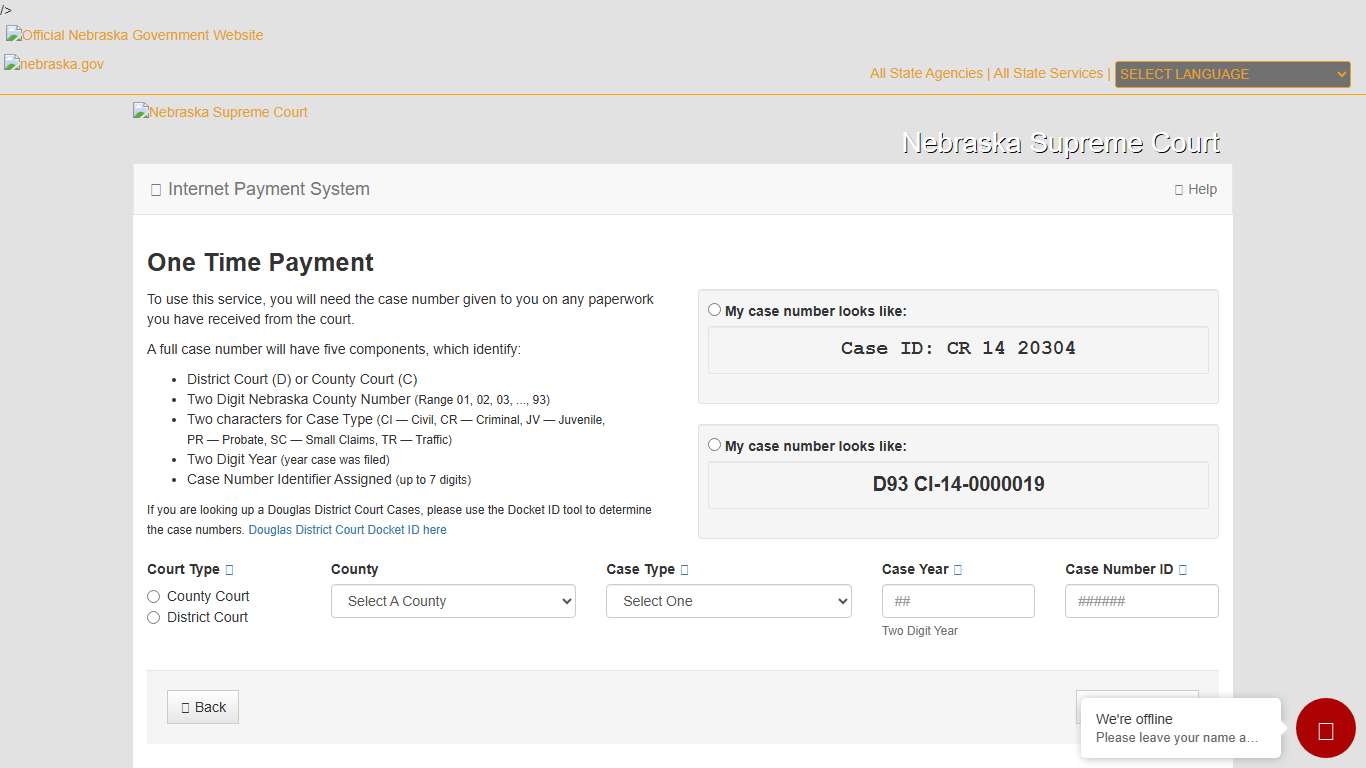Click the Case Type info icon
Image resolution: width=1366 pixels, height=768 pixels.
(684, 569)
